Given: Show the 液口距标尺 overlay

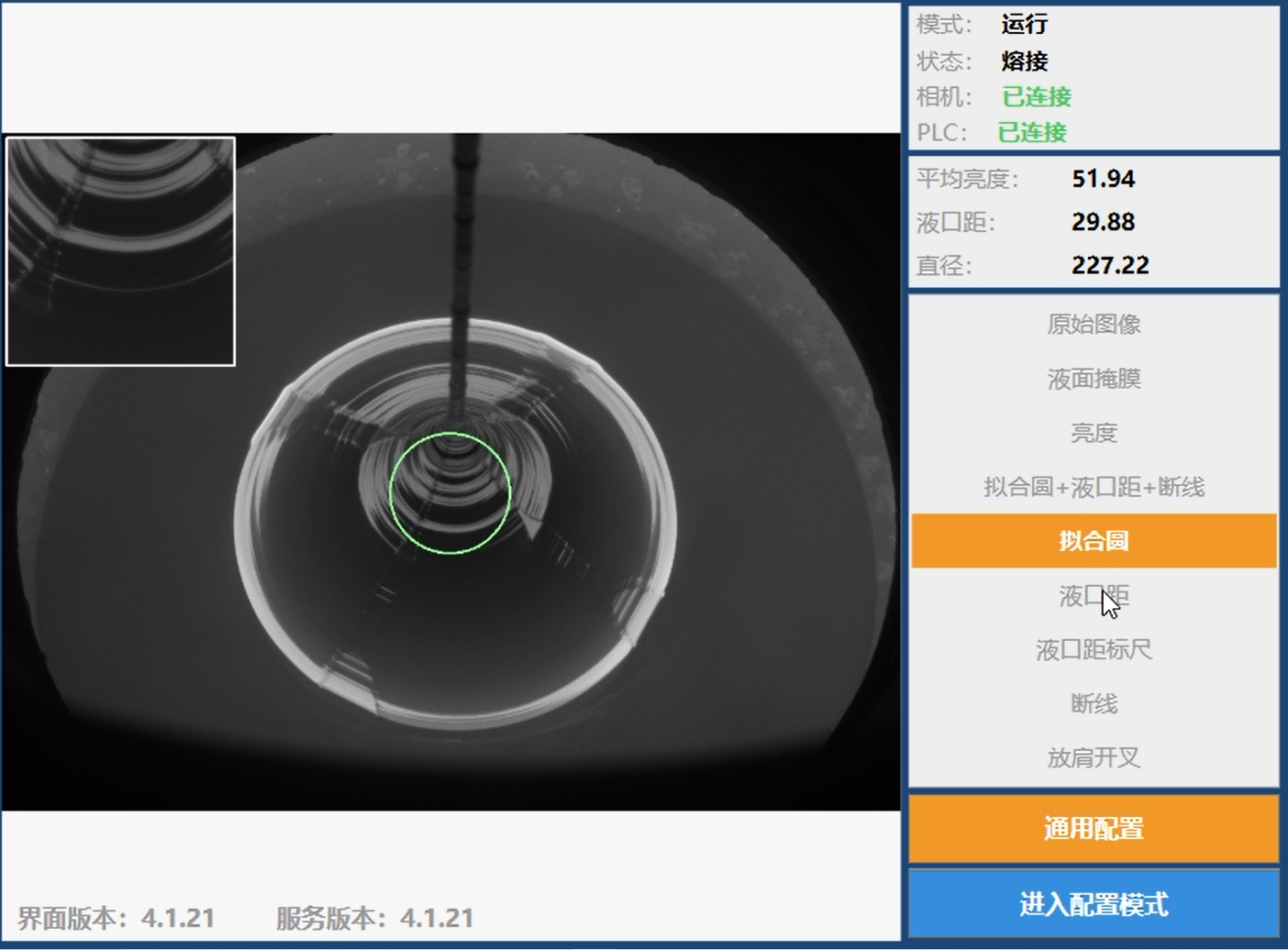Looking at the screenshot, I should pos(1094,650).
